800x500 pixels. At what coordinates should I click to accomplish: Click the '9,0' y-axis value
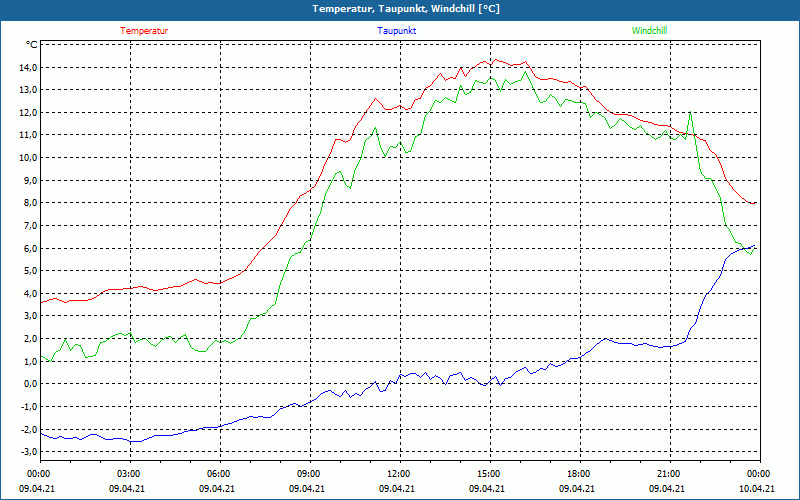[30, 180]
